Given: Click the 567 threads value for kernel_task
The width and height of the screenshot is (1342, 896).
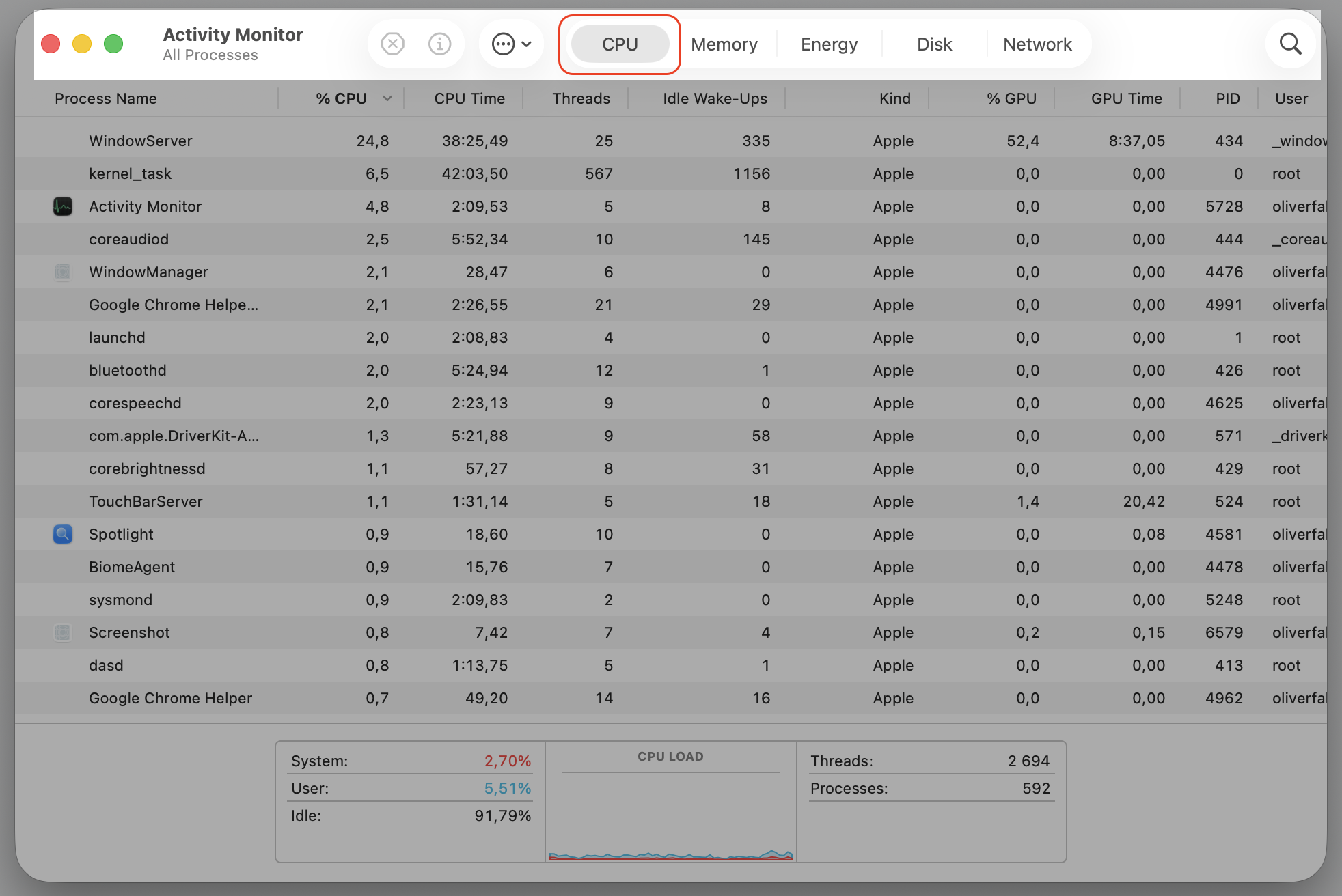Looking at the screenshot, I should point(599,173).
